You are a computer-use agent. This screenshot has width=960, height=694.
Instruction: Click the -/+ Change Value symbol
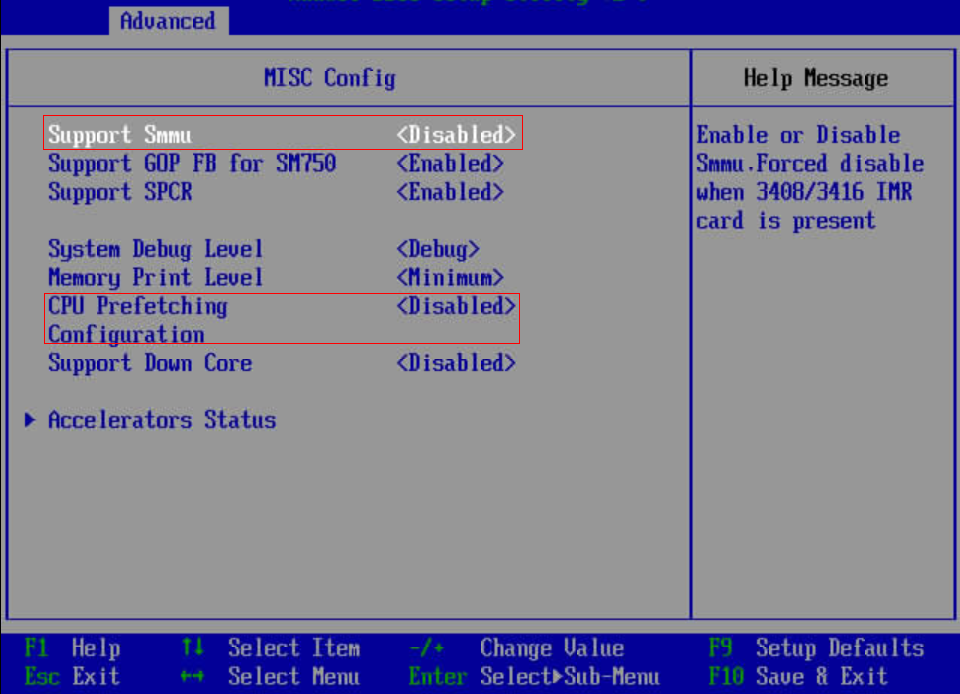427,649
